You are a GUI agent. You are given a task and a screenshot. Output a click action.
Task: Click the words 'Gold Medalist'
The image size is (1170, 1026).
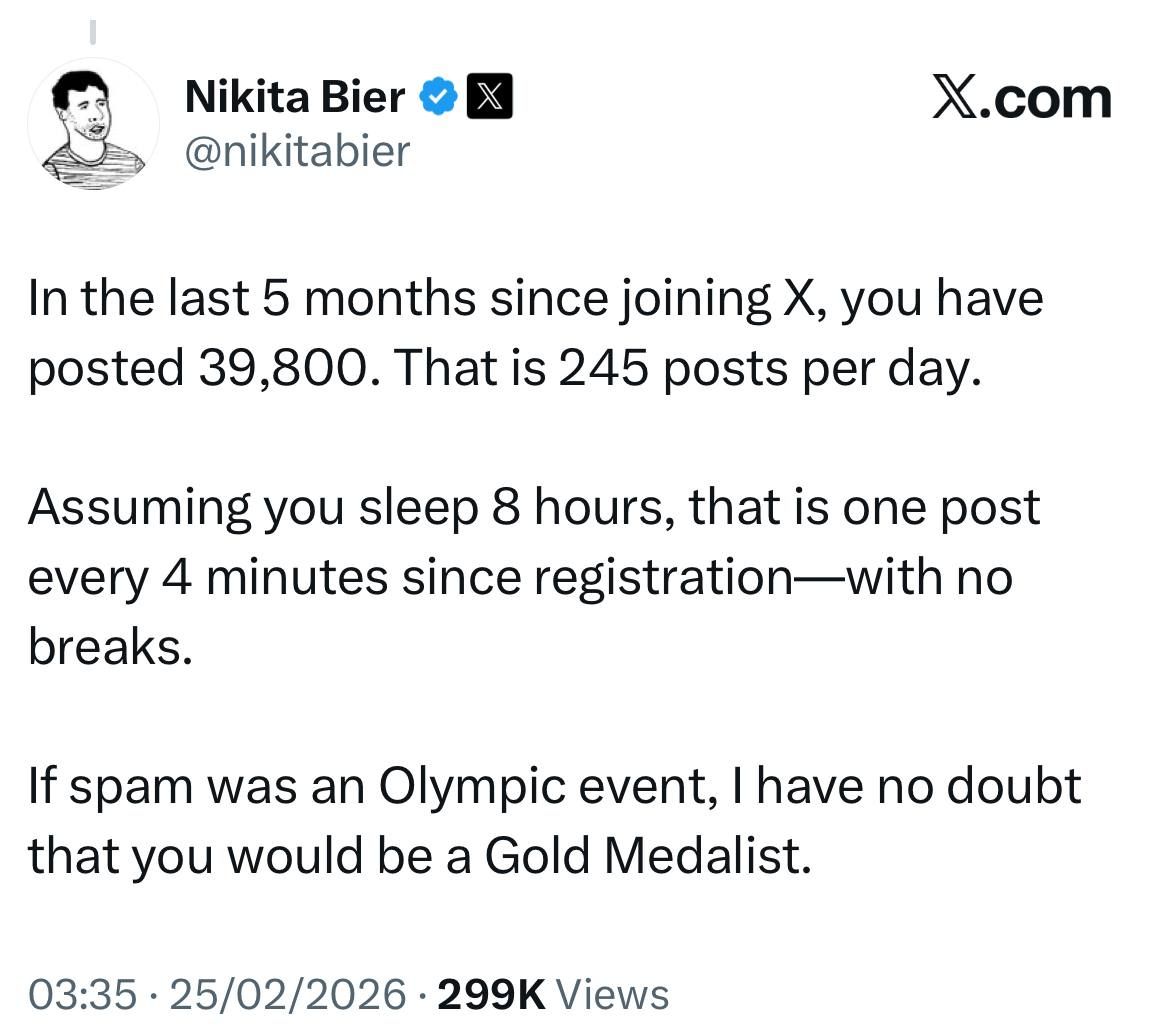point(647,855)
